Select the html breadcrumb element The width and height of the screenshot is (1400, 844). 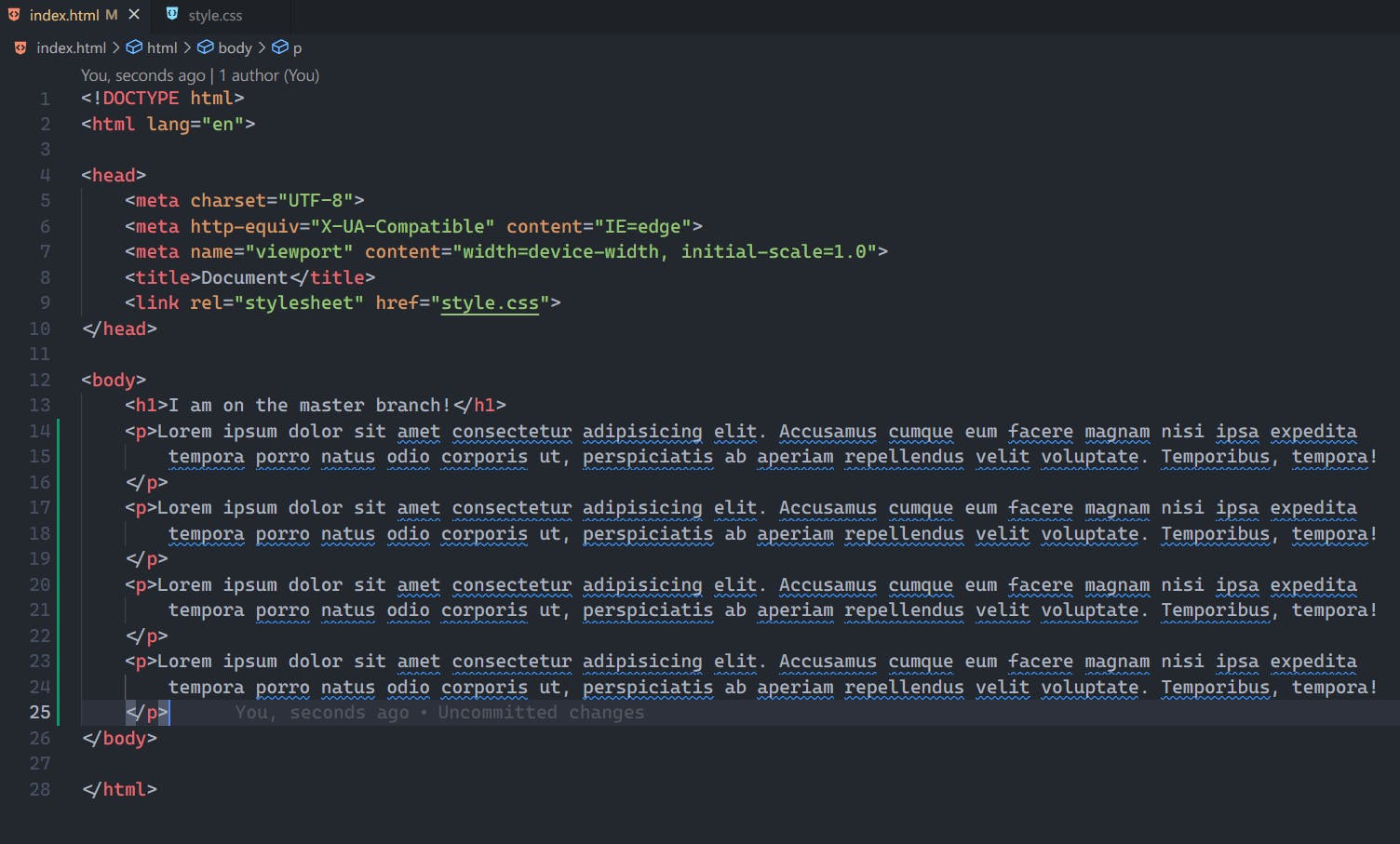click(162, 47)
